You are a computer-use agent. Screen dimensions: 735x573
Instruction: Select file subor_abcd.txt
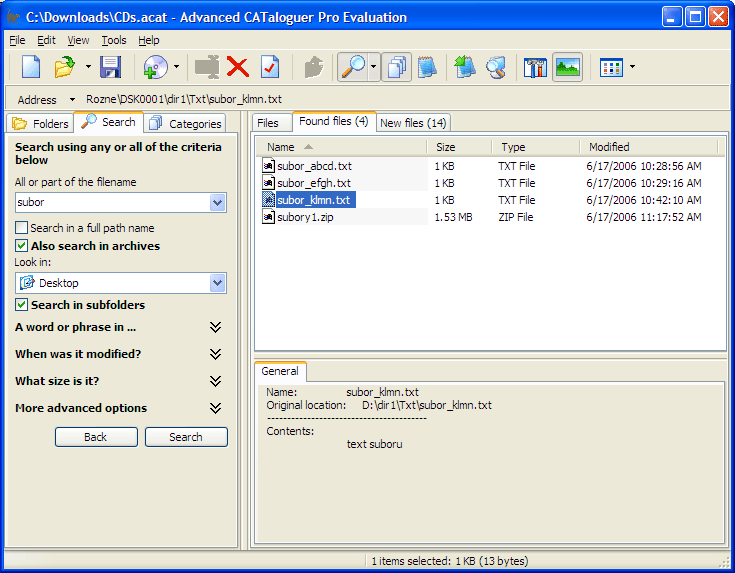pos(315,166)
